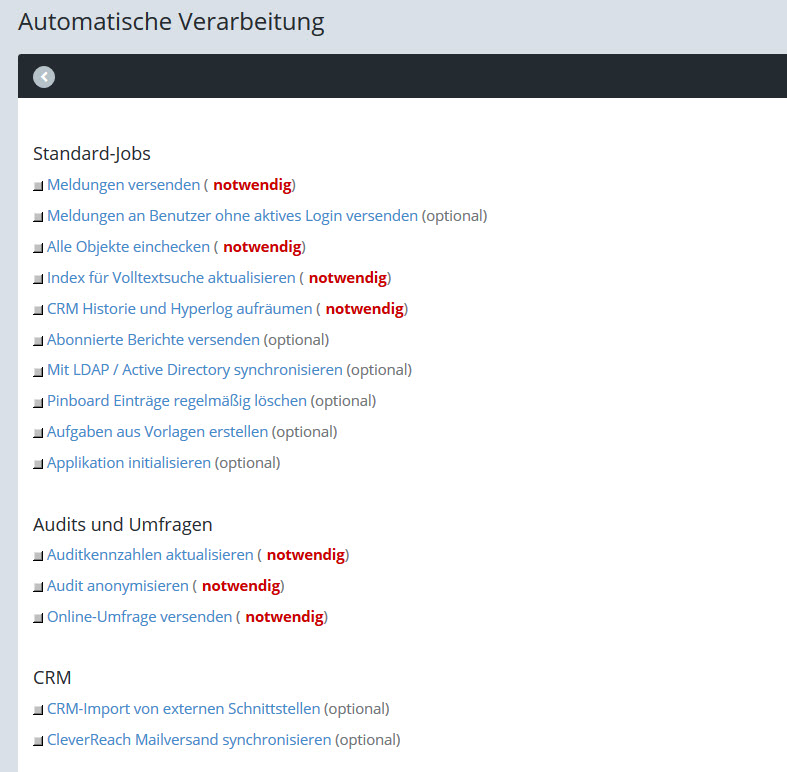Open Index für Volltextsuche aktualisieren job
787x772 pixels.
point(171,278)
